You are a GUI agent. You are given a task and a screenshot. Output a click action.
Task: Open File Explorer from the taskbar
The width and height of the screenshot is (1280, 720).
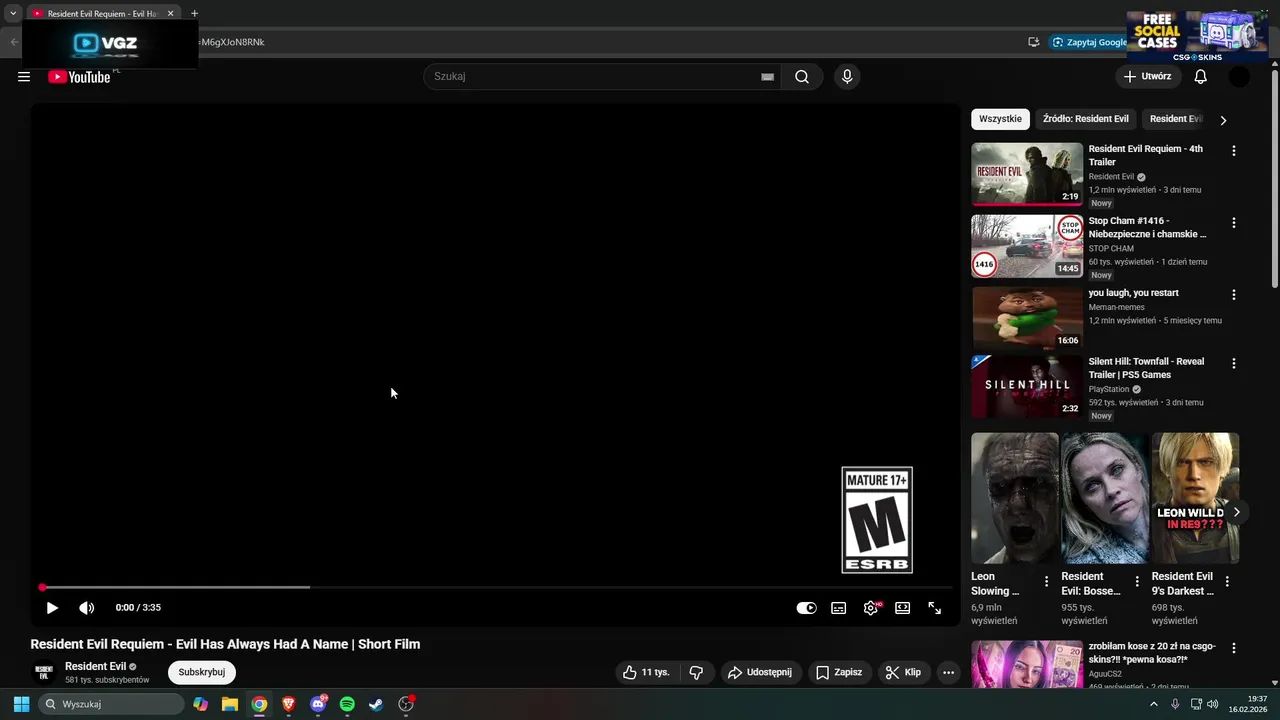pos(230,704)
